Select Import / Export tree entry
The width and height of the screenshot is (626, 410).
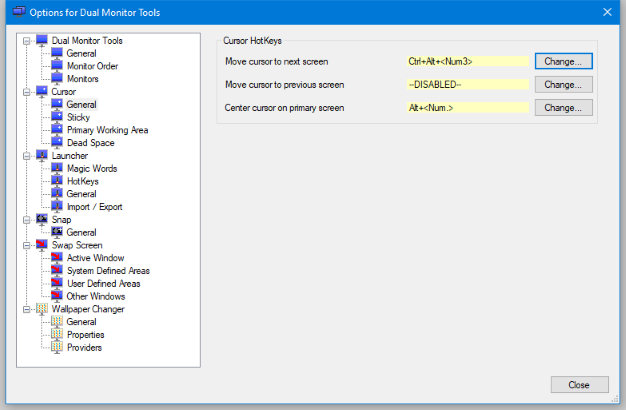[x=95, y=206]
